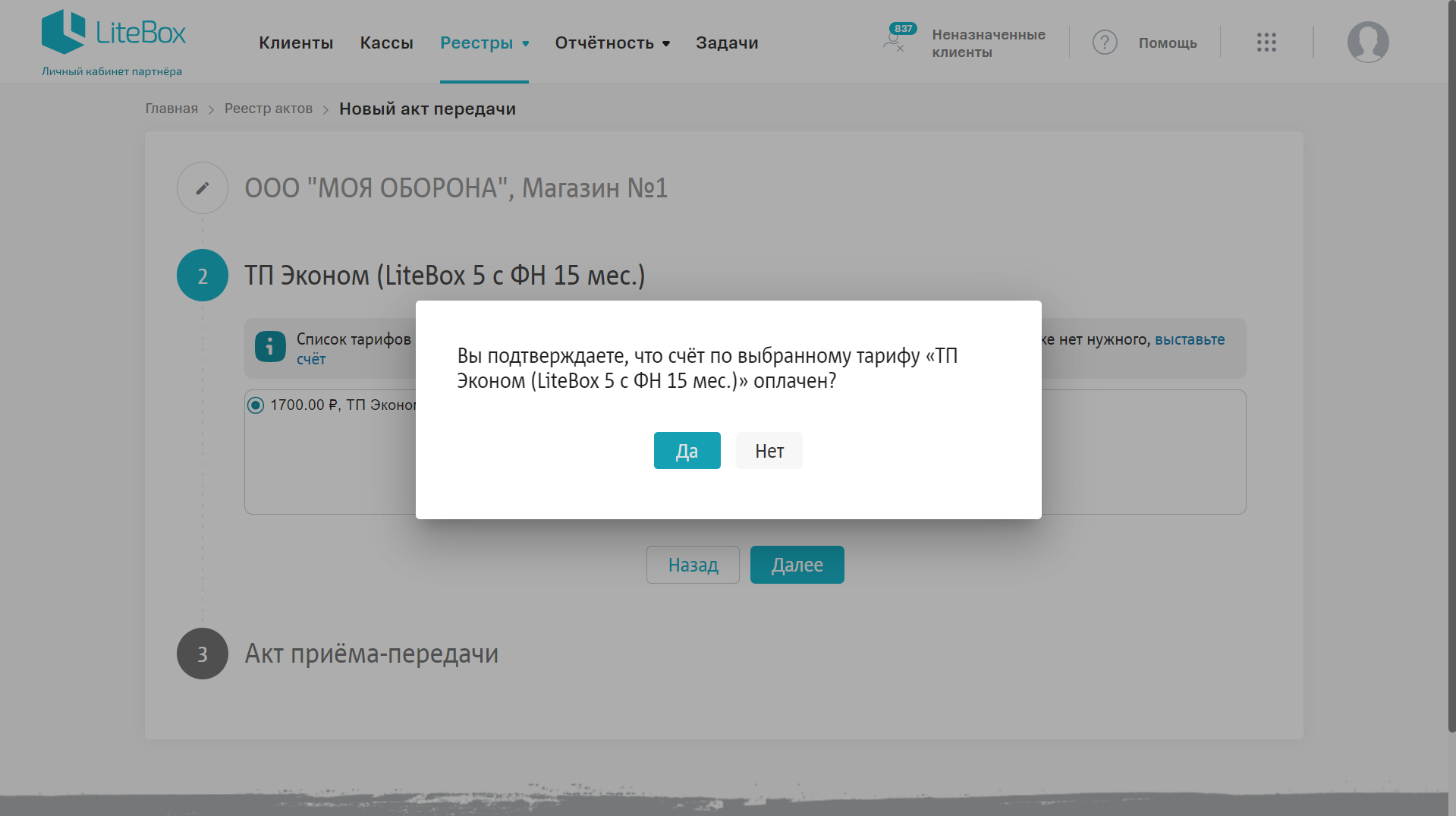Click the Новый акт передачи breadcrumb text
Screen dimensions: 1456x816
[x=427, y=109]
